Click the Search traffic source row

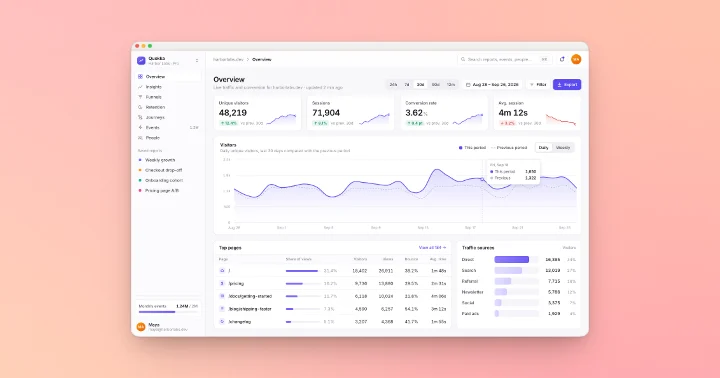pos(518,271)
